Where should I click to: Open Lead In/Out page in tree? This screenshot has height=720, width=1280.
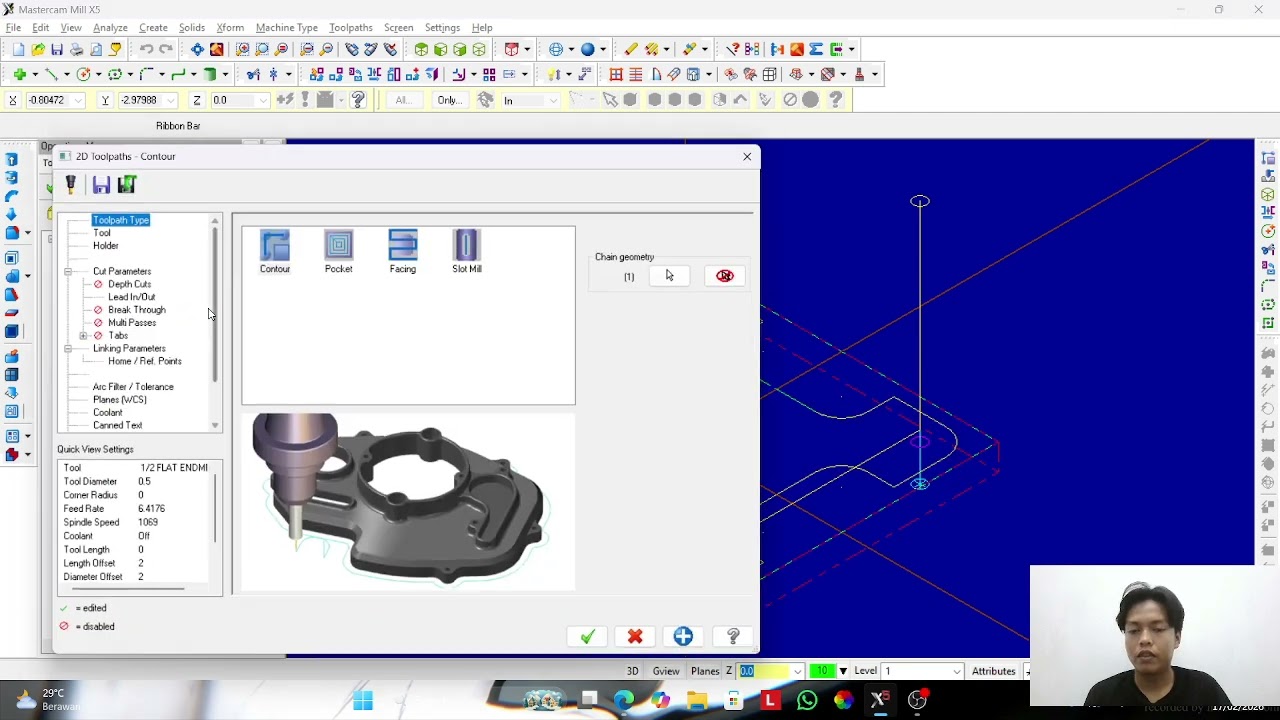[x=131, y=297]
